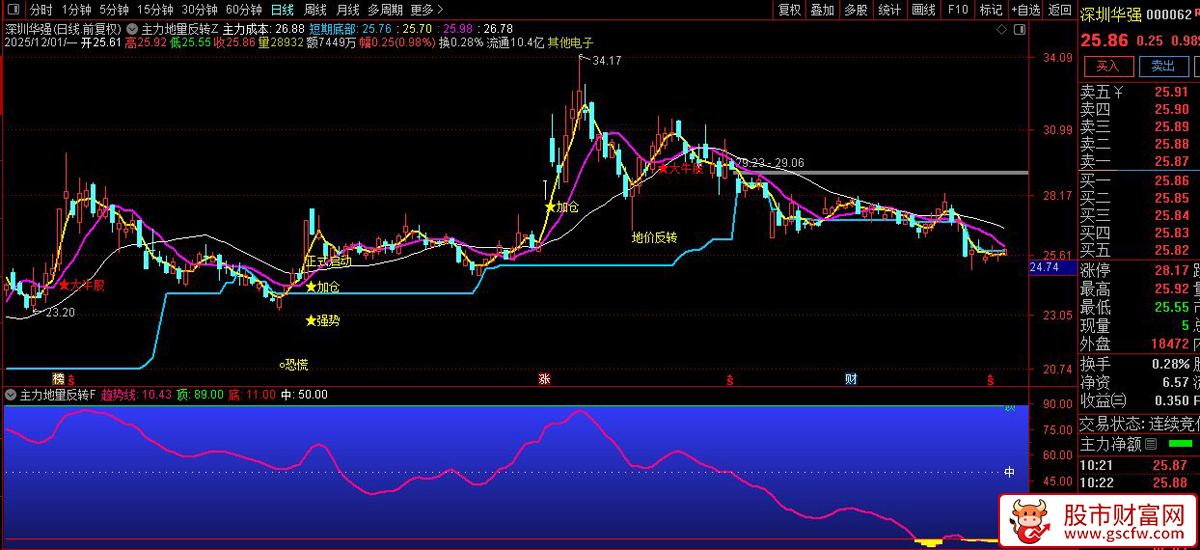Expand the 主力地量反转F sub-chart dropdown arrow

coord(11,395)
